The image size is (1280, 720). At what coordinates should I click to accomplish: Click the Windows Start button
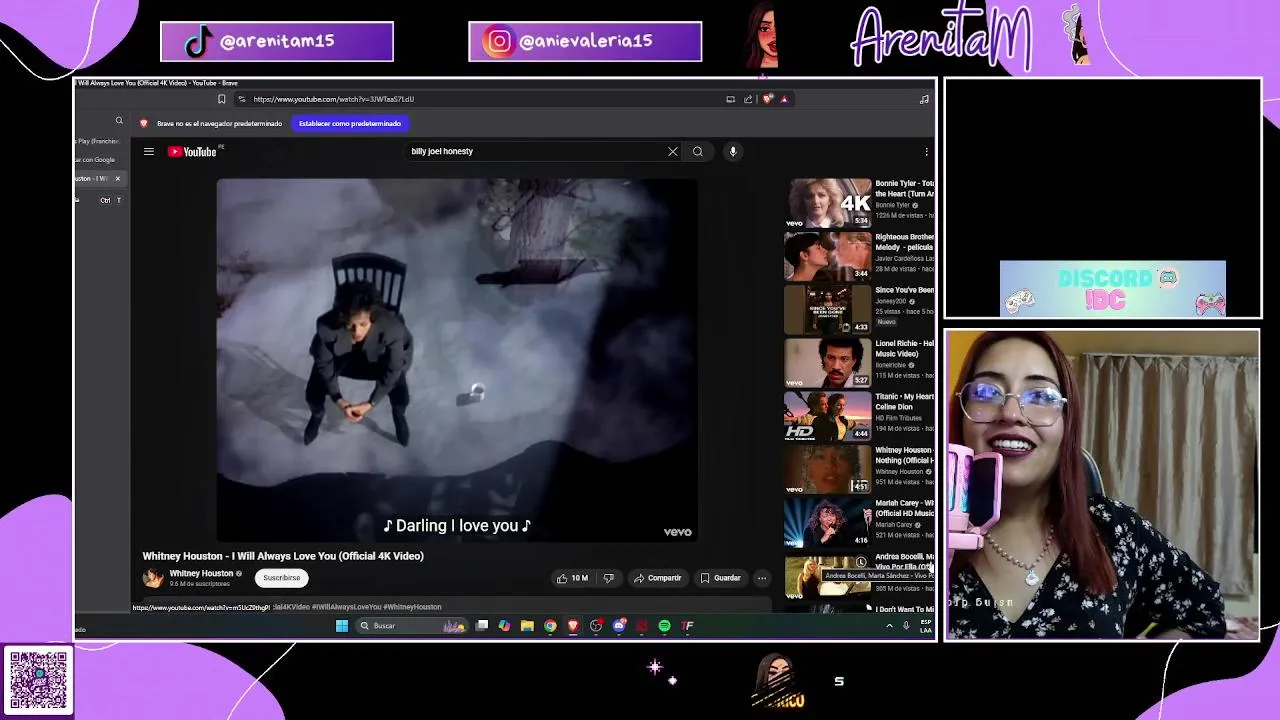342,626
